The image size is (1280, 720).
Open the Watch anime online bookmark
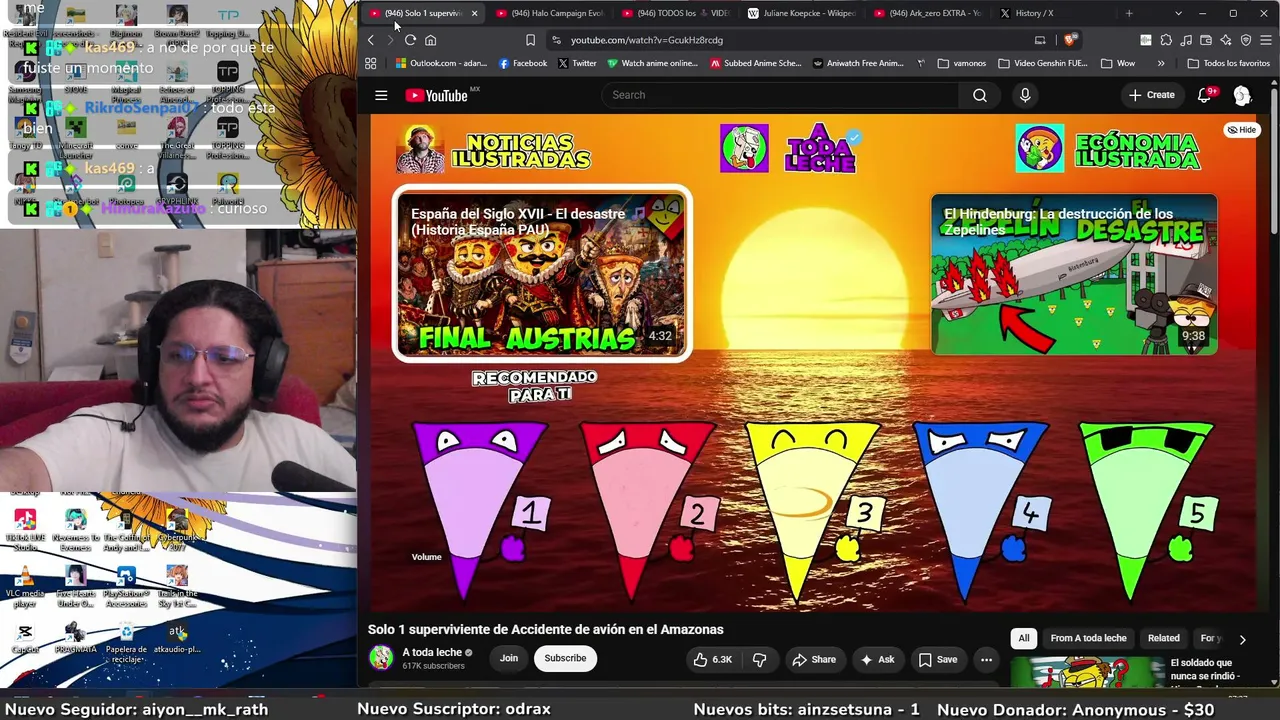tap(651, 63)
